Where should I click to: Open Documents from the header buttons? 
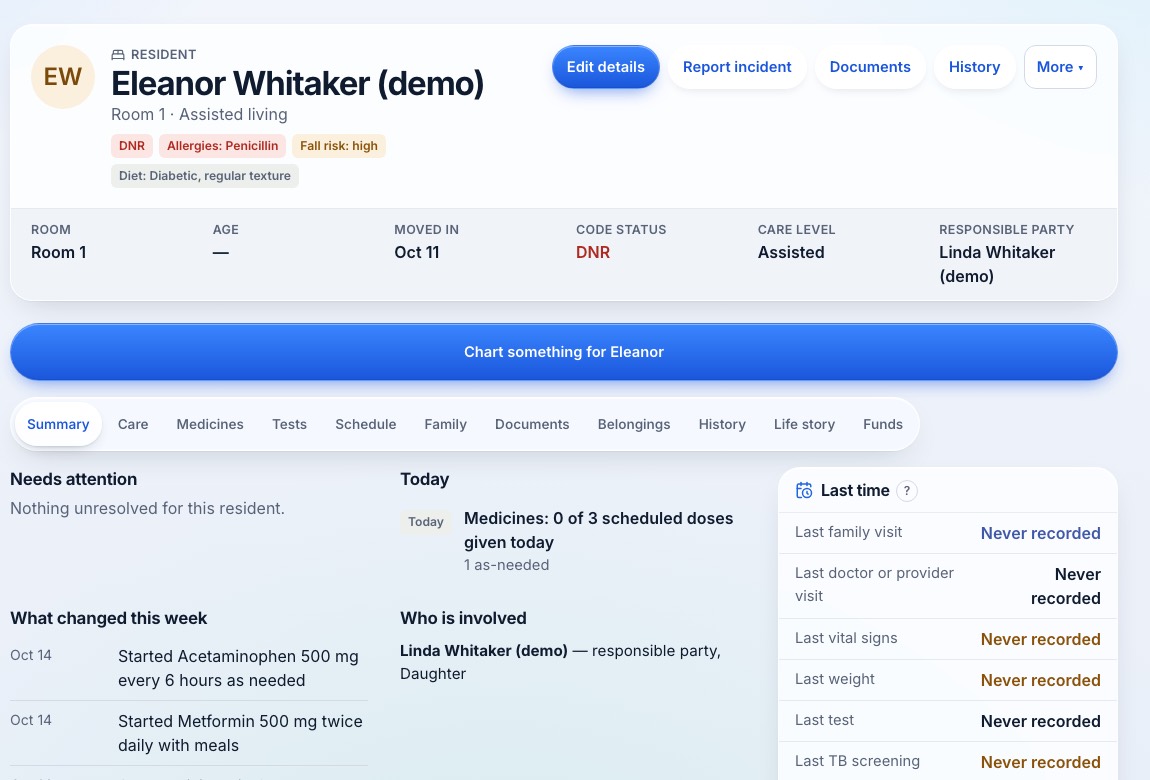pos(870,67)
